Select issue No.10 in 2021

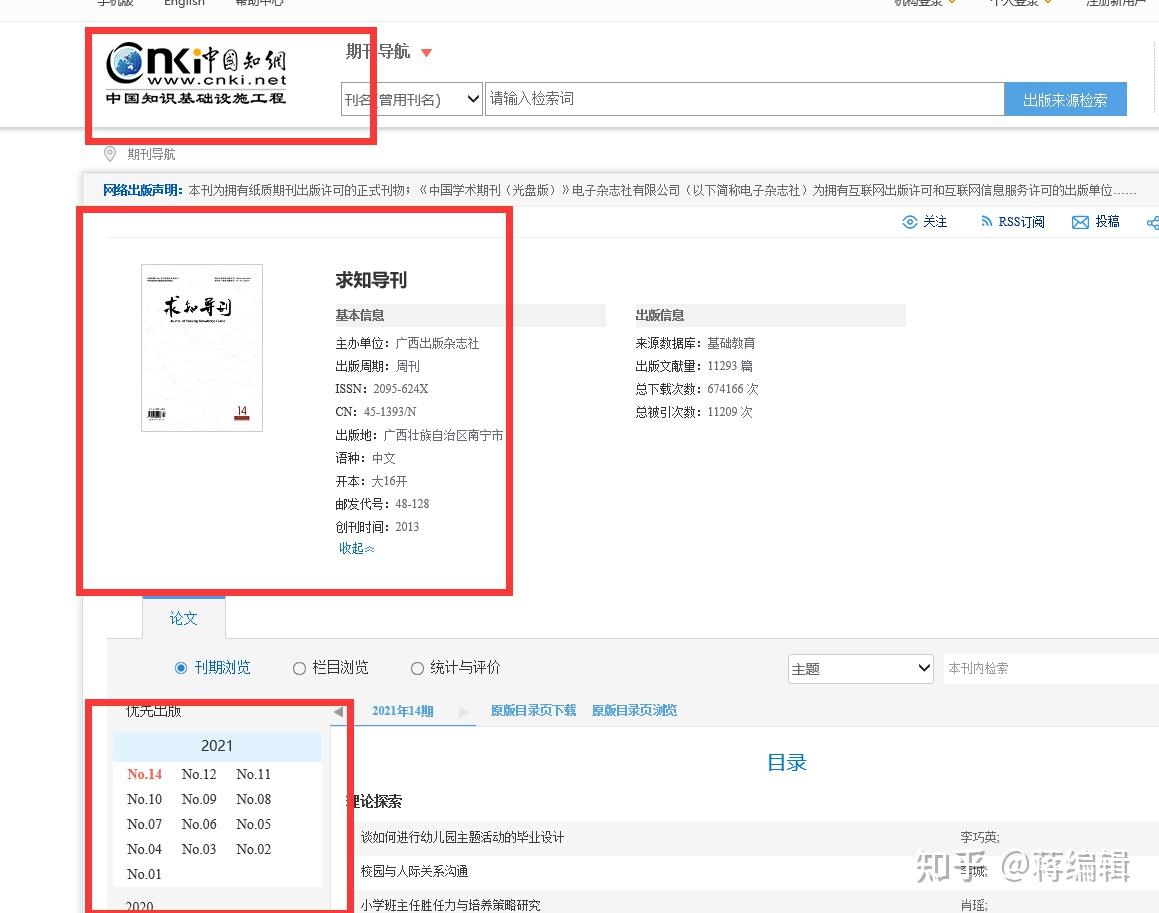point(144,799)
